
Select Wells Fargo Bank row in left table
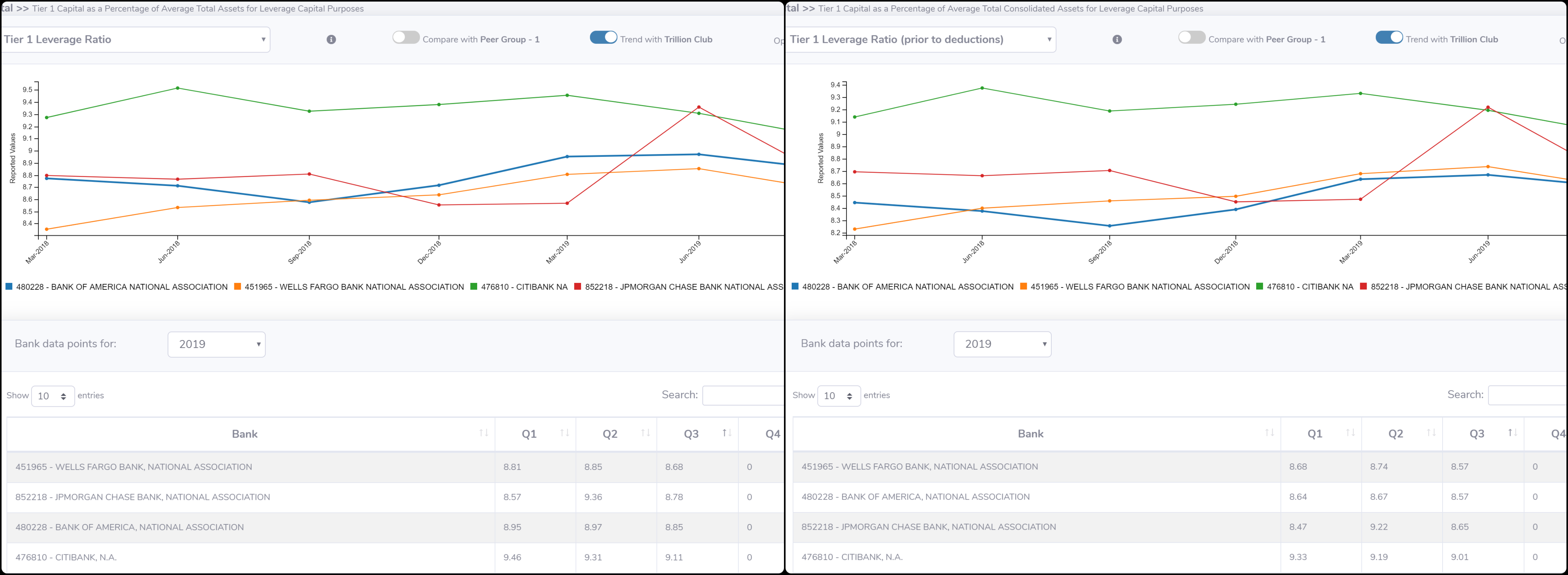(395, 467)
